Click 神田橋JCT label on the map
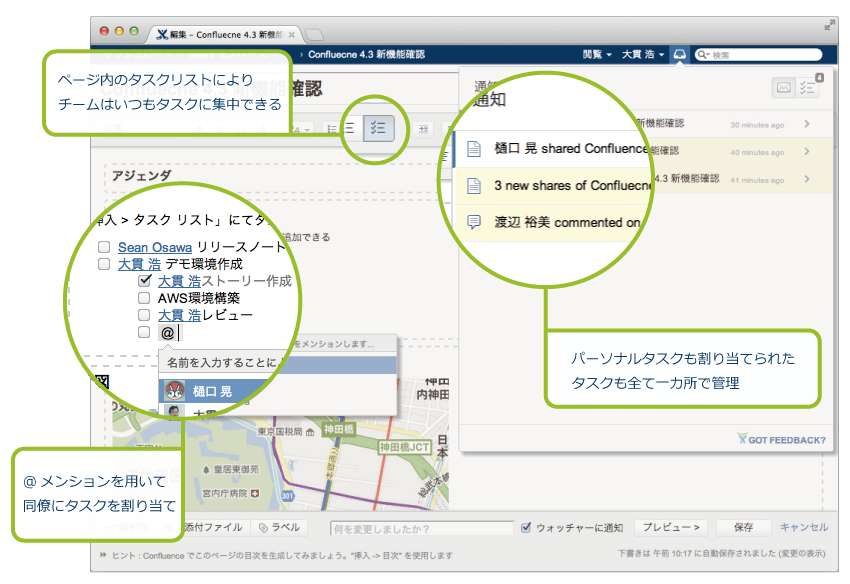This screenshot has width=850, height=584. pos(404,447)
